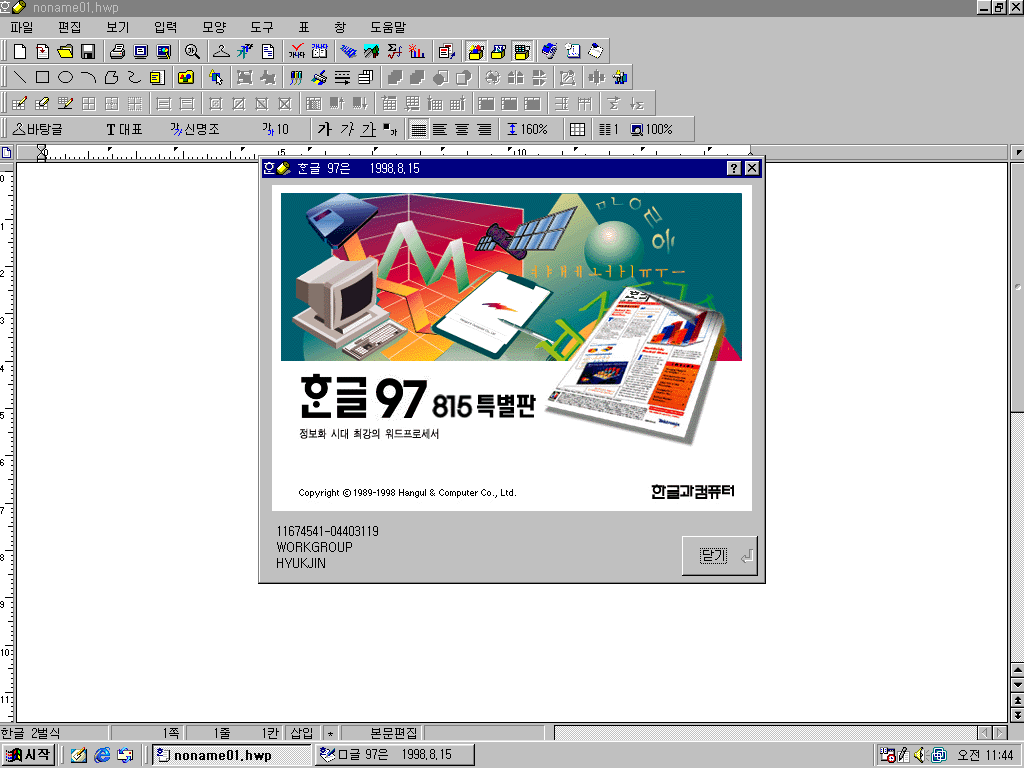Open the 보기 menu
1024x768 pixels.
[x=118, y=27]
